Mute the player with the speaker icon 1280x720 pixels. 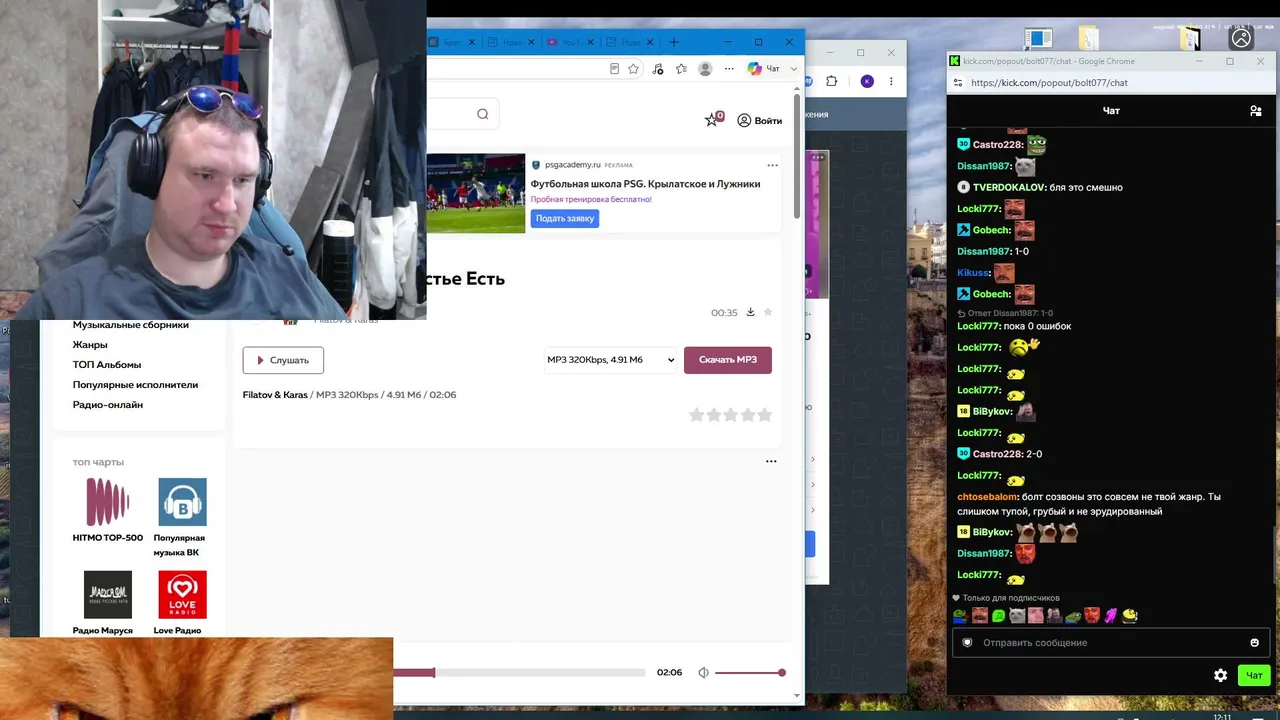pos(703,673)
